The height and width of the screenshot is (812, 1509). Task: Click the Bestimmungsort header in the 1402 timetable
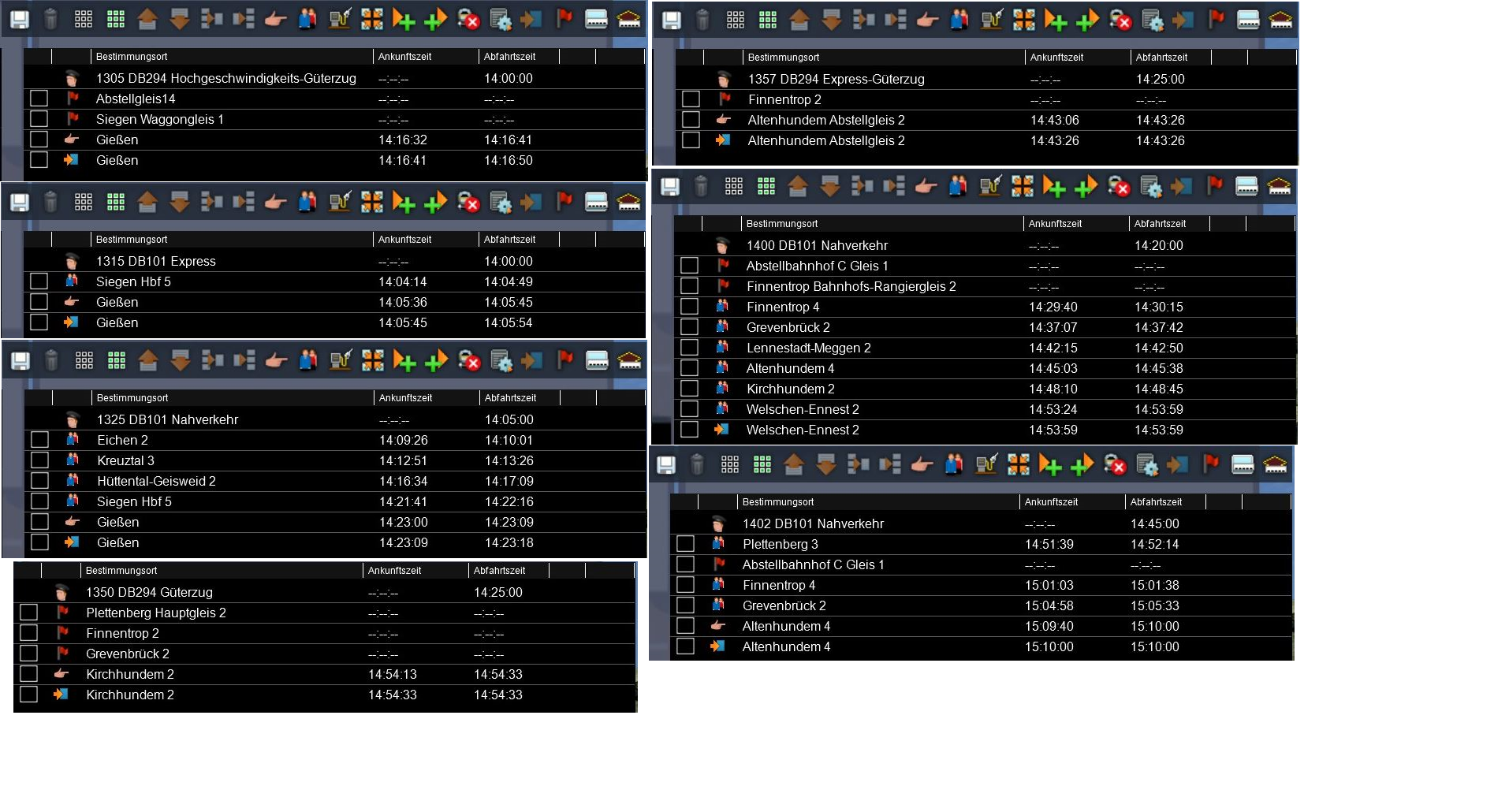pos(778,502)
